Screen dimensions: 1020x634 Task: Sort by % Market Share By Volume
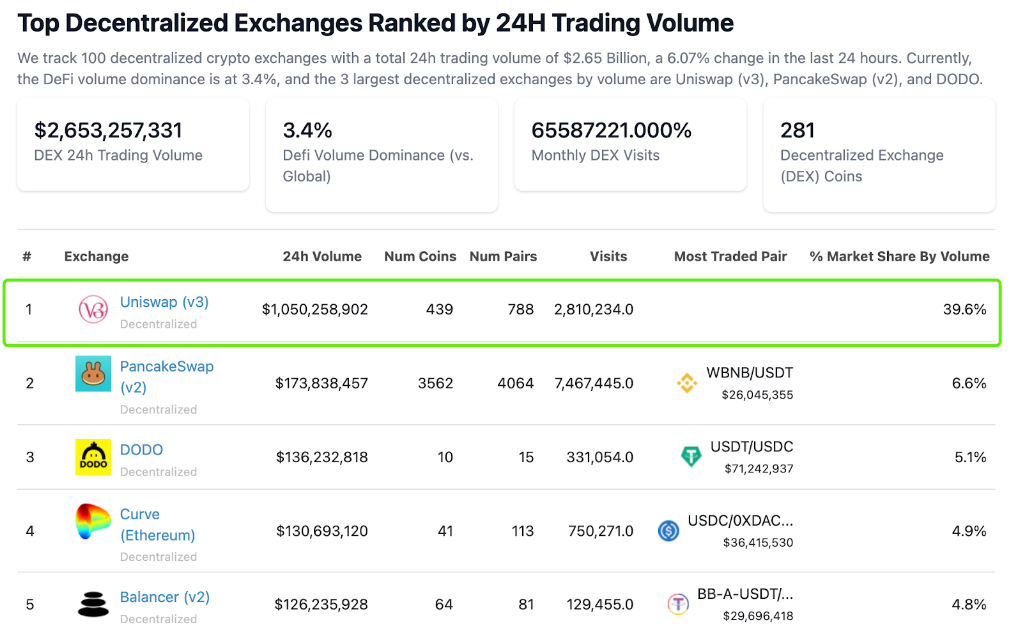900,256
